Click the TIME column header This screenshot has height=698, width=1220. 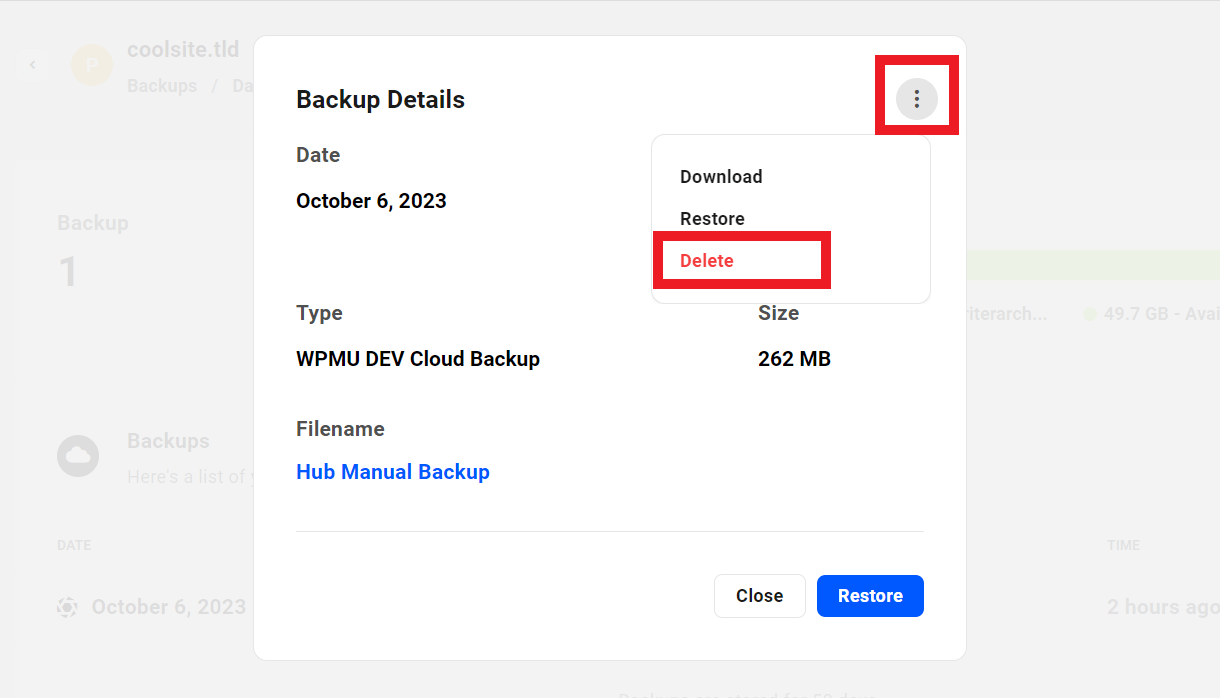tap(1123, 546)
